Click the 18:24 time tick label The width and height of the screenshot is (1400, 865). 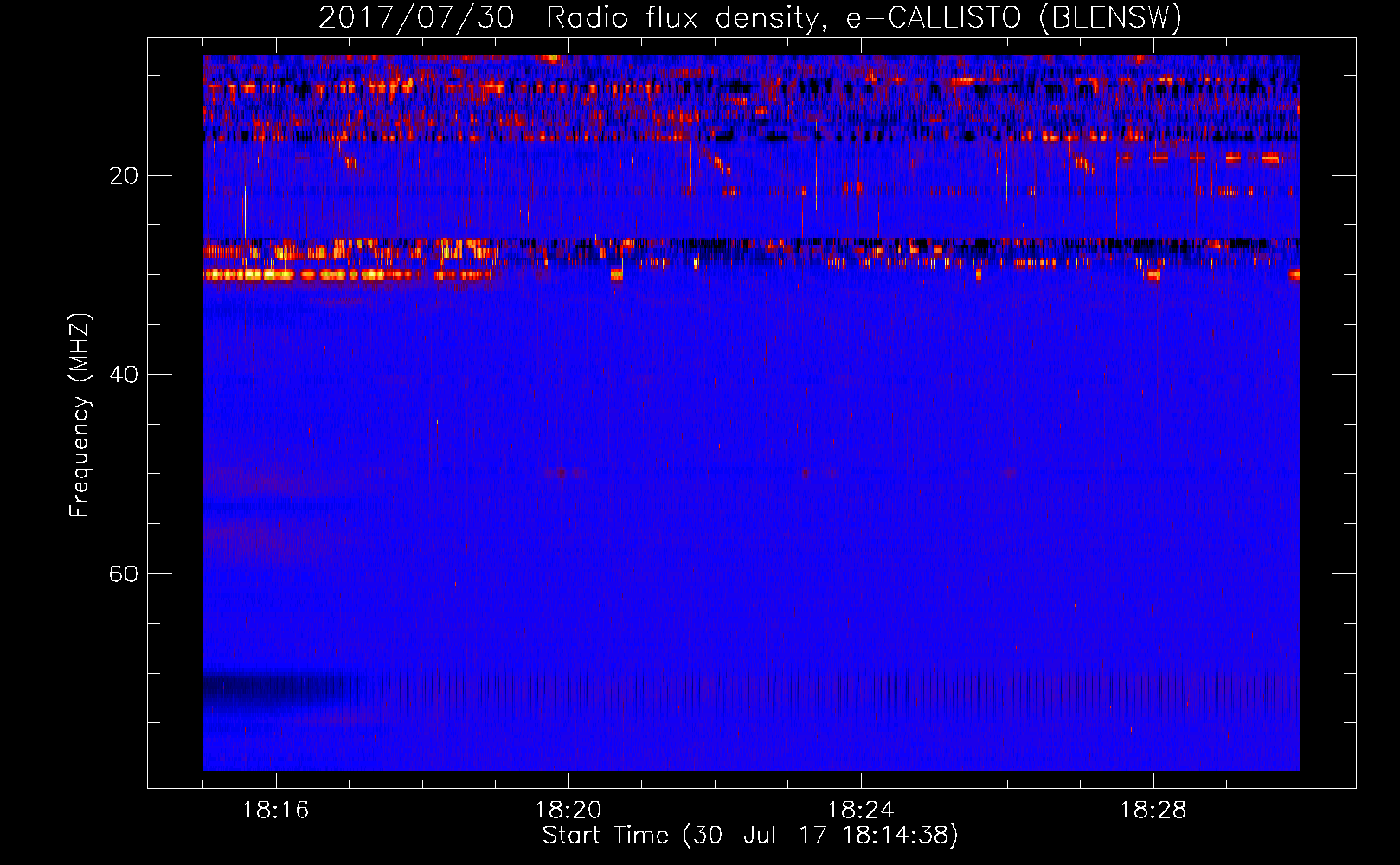click(860, 811)
